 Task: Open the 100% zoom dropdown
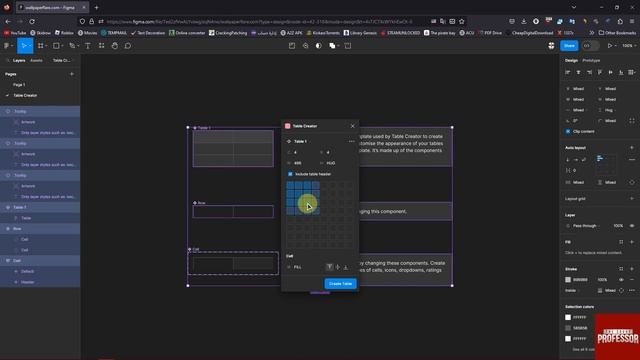coord(629,46)
